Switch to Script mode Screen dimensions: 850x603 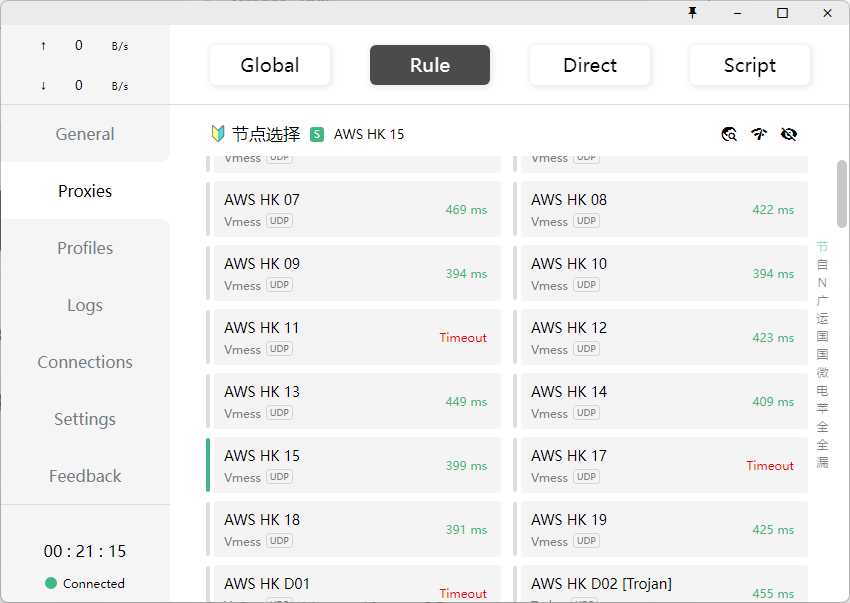tap(750, 65)
